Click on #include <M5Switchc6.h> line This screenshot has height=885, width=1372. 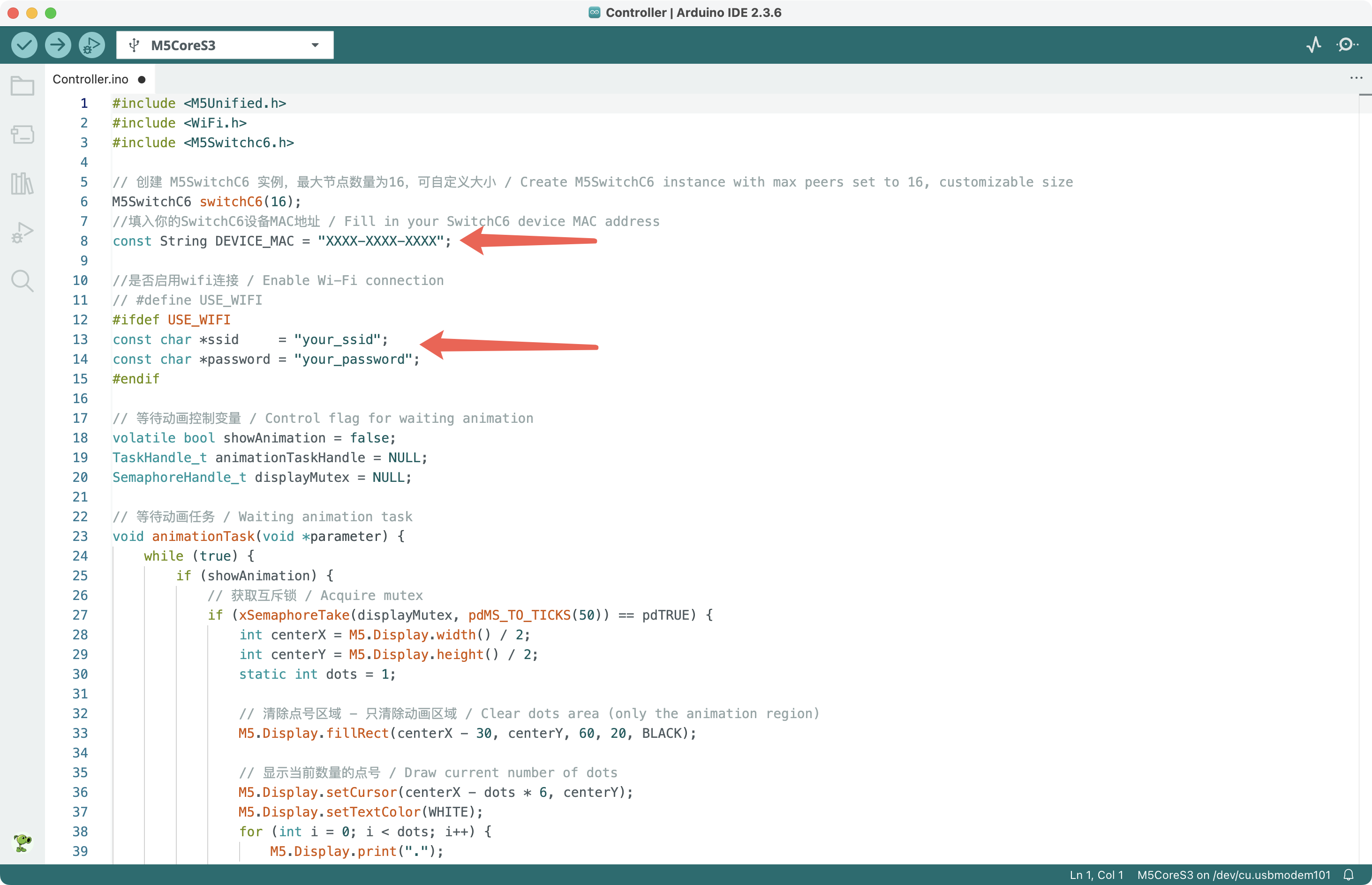click(x=203, y=142)
